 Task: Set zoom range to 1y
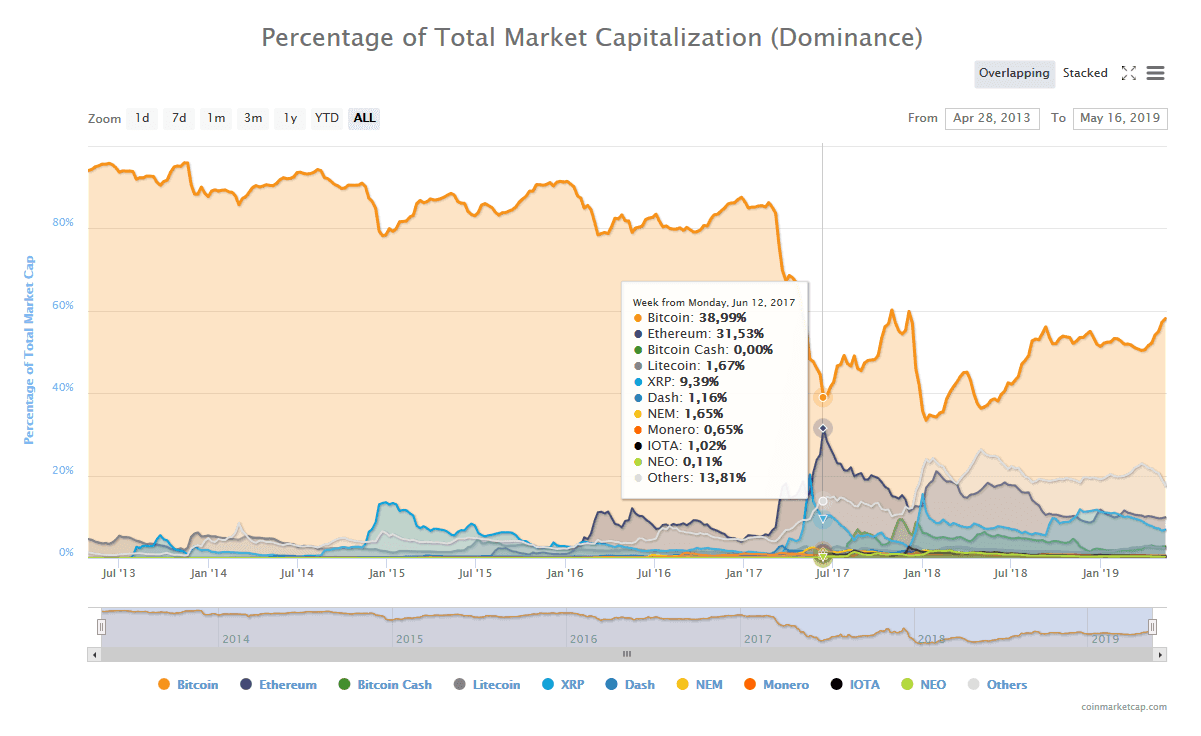[x=290, y=118]
